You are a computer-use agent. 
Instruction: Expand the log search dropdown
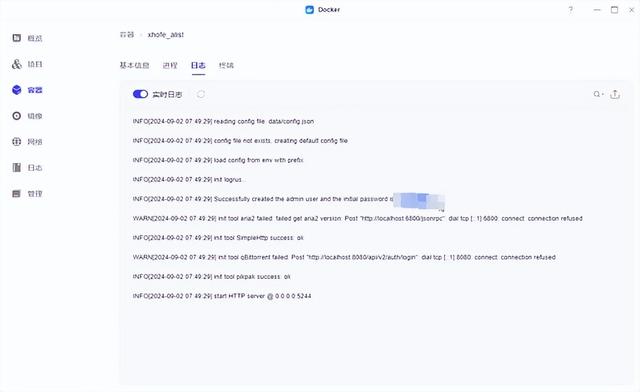(x=598, y=94)
